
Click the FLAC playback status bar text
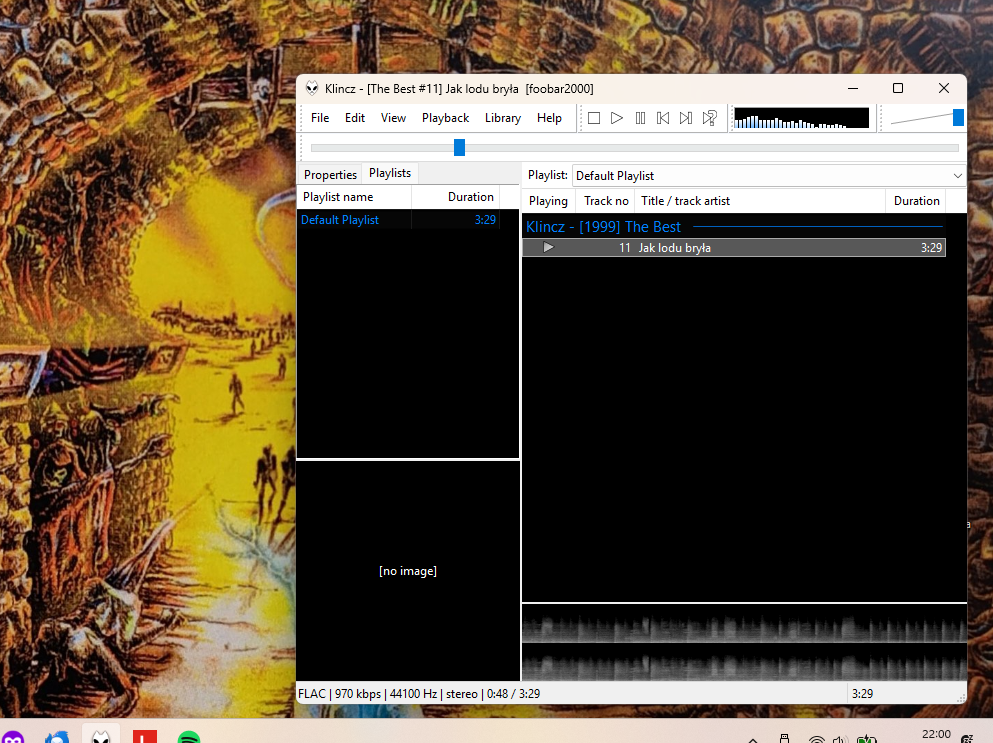pyautogui.click(x=419, y=694)
